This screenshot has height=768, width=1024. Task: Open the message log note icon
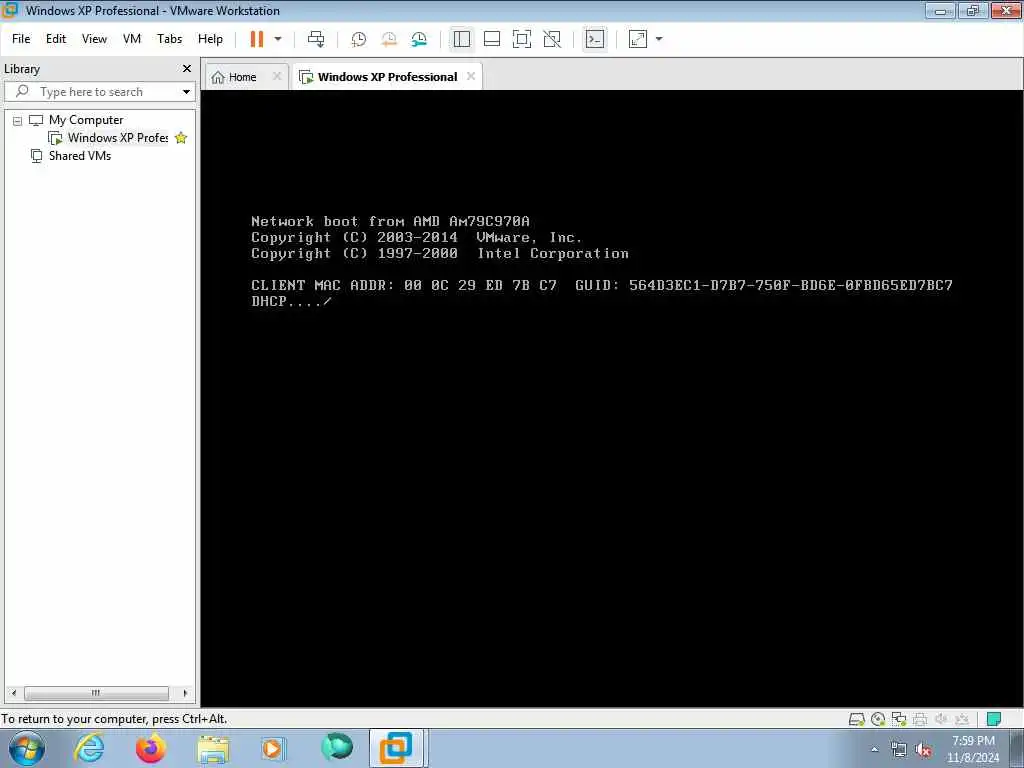click(x=994, y=719)
